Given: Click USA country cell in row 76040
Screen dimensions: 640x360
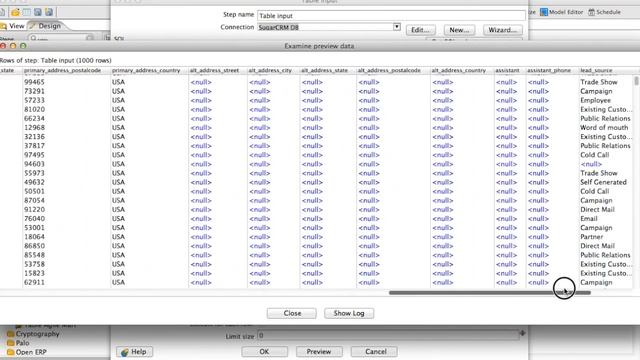Looking at the screenshot, I should pos(118,218).
